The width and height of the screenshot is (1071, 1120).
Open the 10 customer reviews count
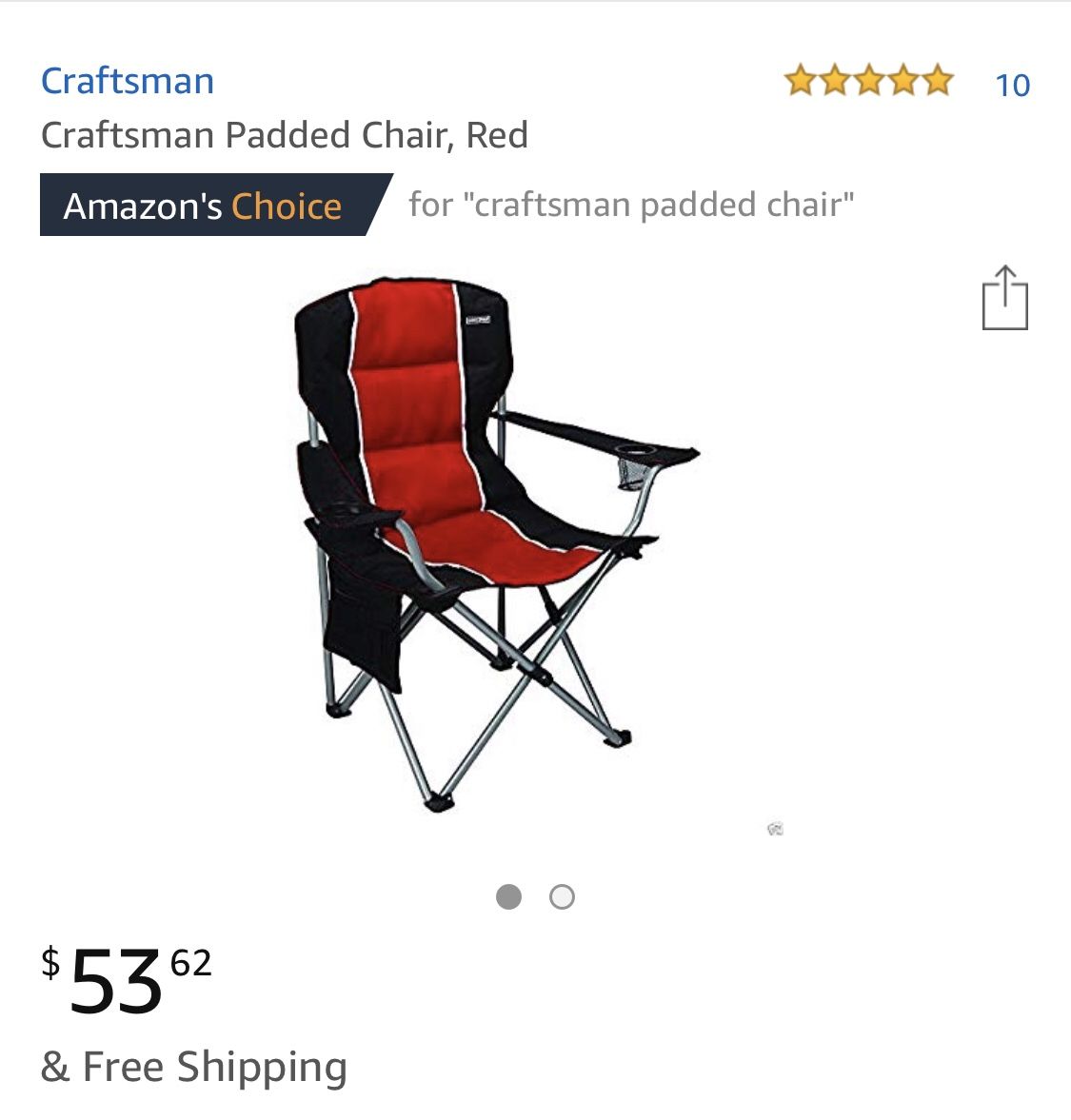[x=1013, y=86]
